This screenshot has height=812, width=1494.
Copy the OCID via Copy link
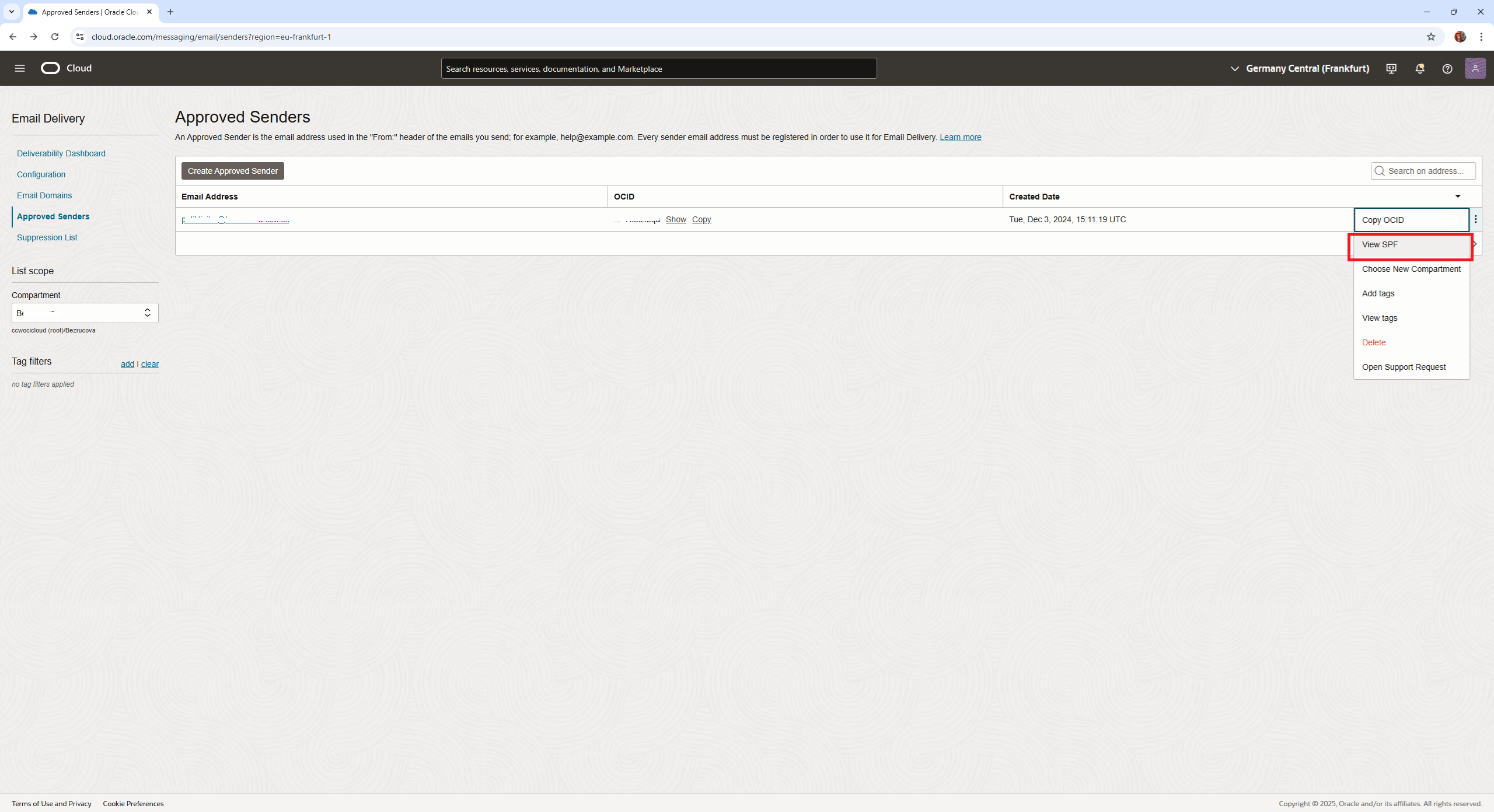pyautogui.click(x=701, y=219)
